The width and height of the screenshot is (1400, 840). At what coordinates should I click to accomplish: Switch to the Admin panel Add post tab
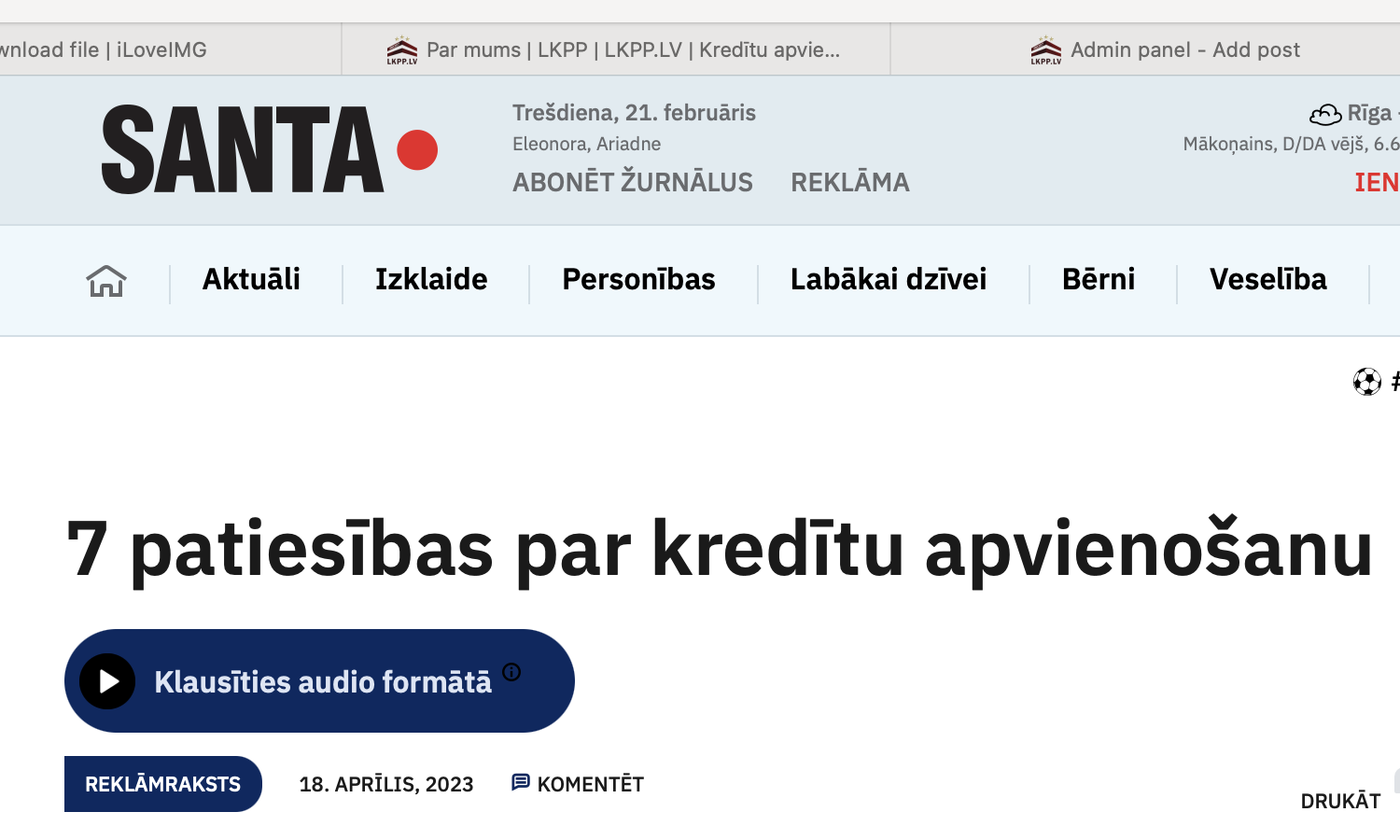1146,49
